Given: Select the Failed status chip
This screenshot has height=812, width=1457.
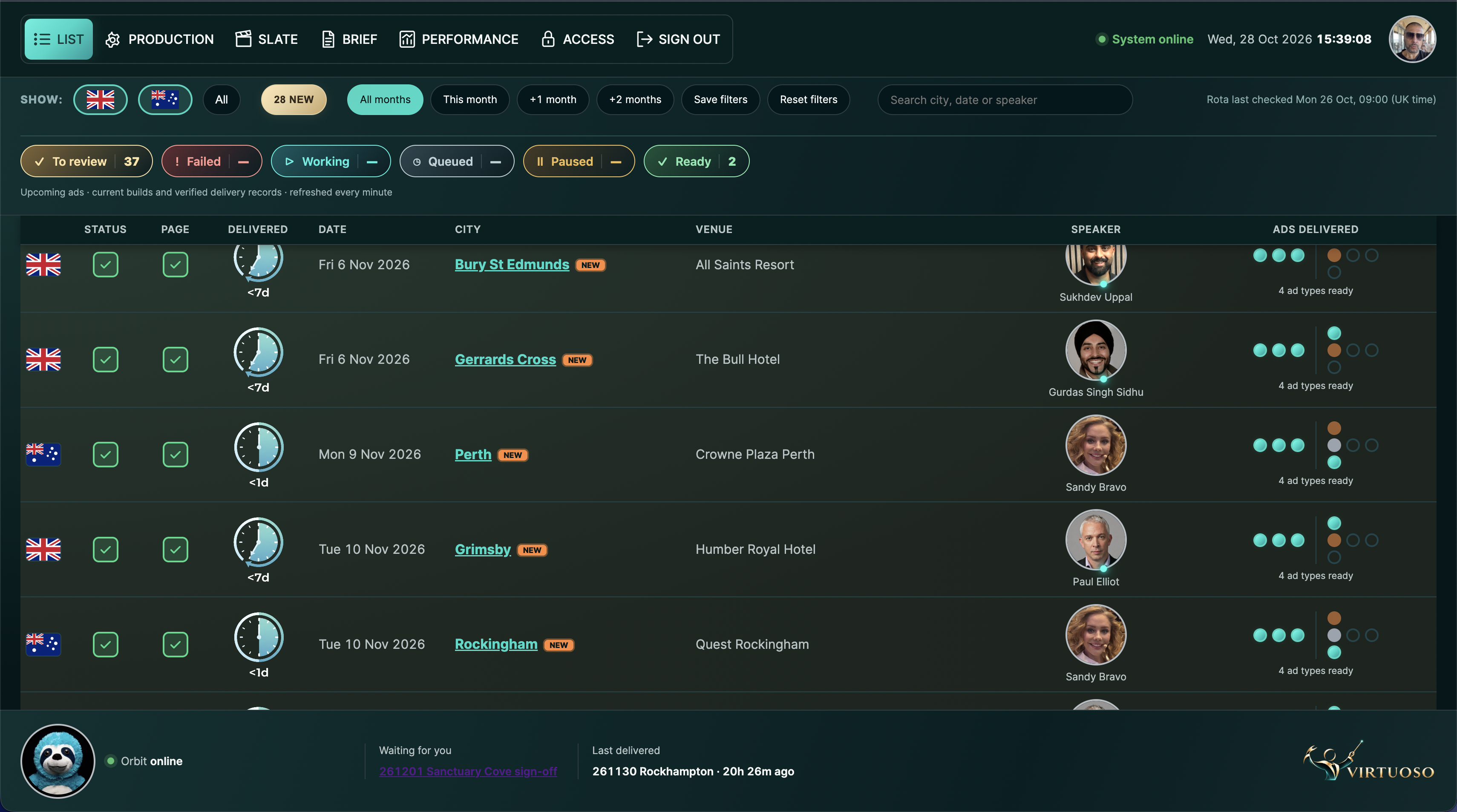Looking at the screenshot, I should pos(212,161).
